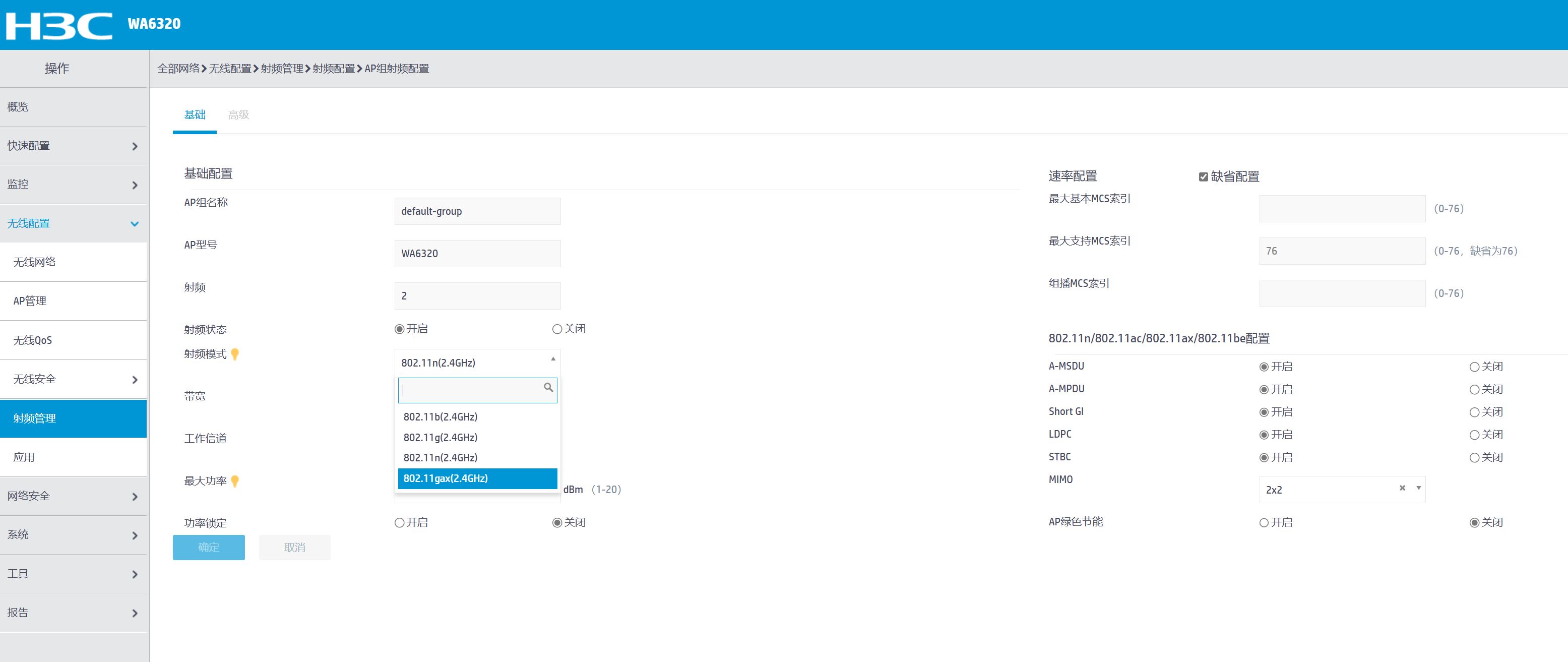This screenshot has width=1568, height=662.
Task: Clear the MIMO 2x2 selection with X
Action: click(x=1403, y=489)
